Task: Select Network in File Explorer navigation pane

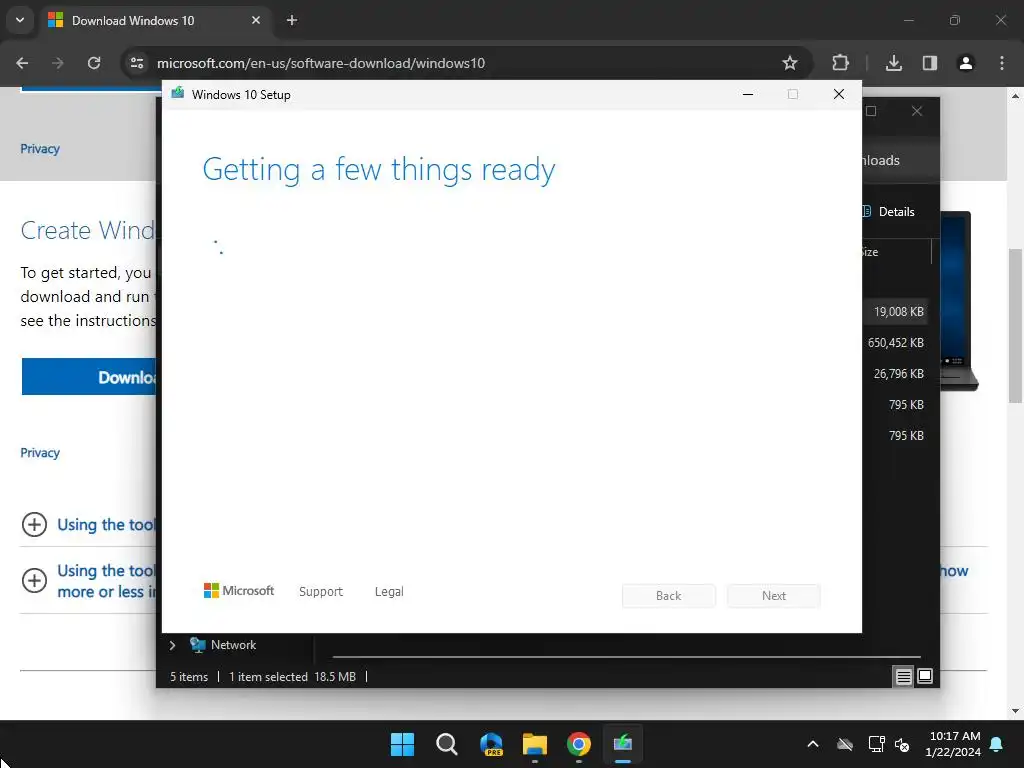Action: coord(233,645)
